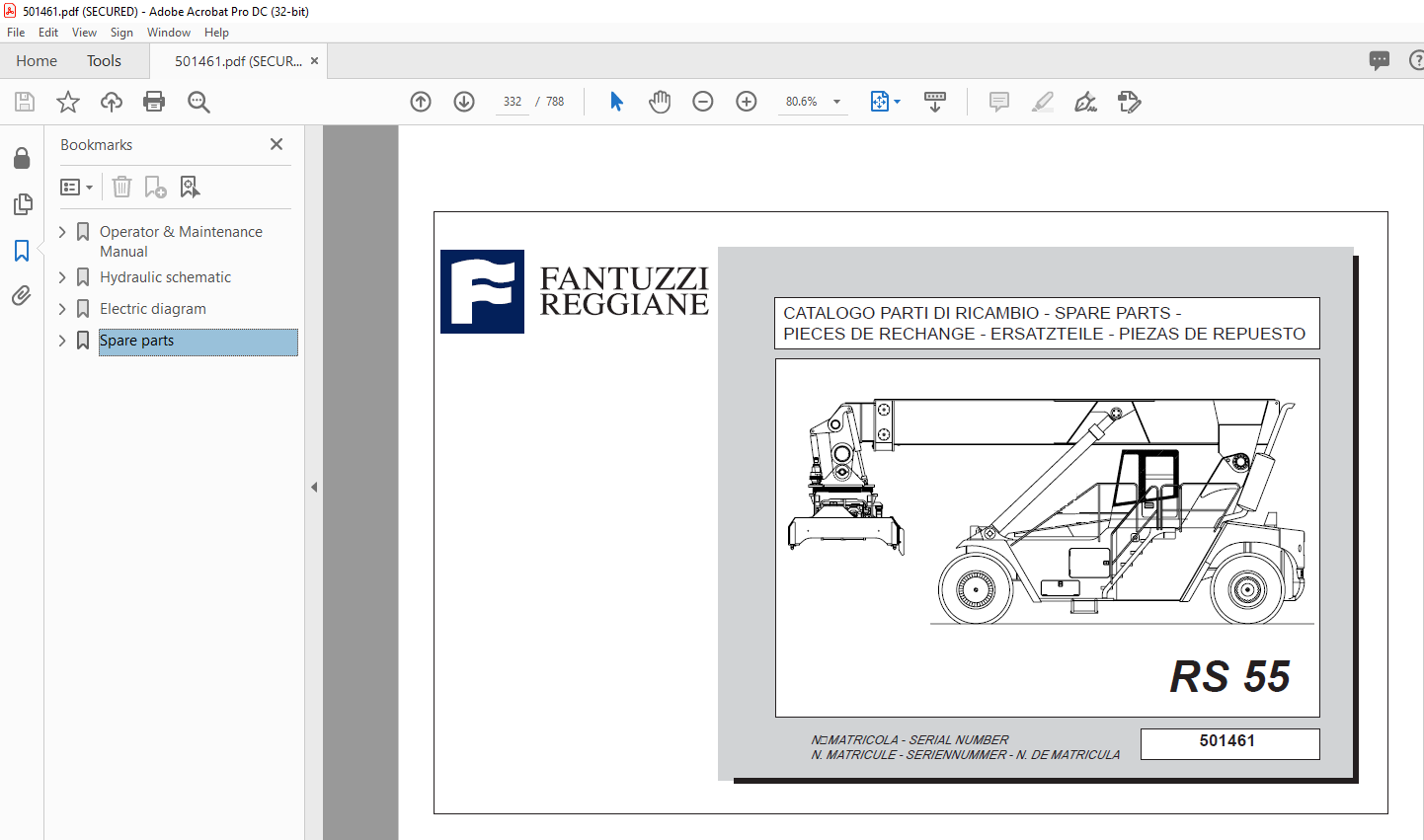
Task: Open the Attachments paperclip panel
Action: [22, 295]
